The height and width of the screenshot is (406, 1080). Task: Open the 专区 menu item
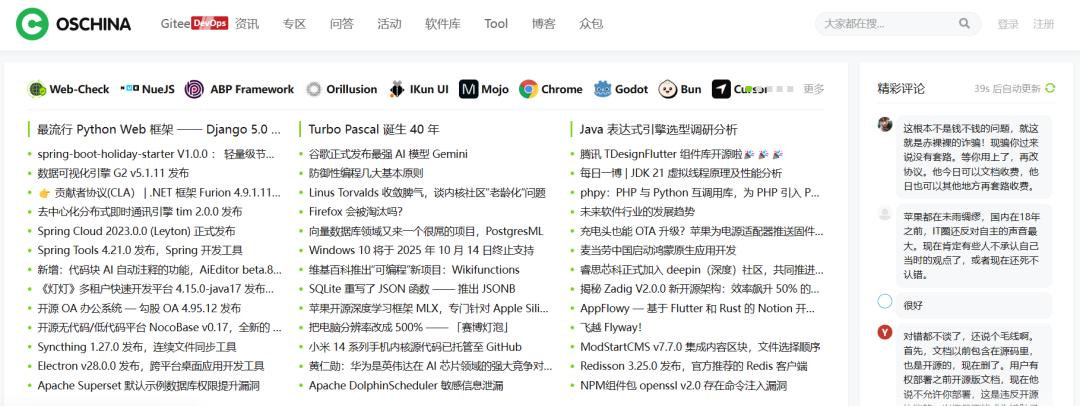(294, 24)
